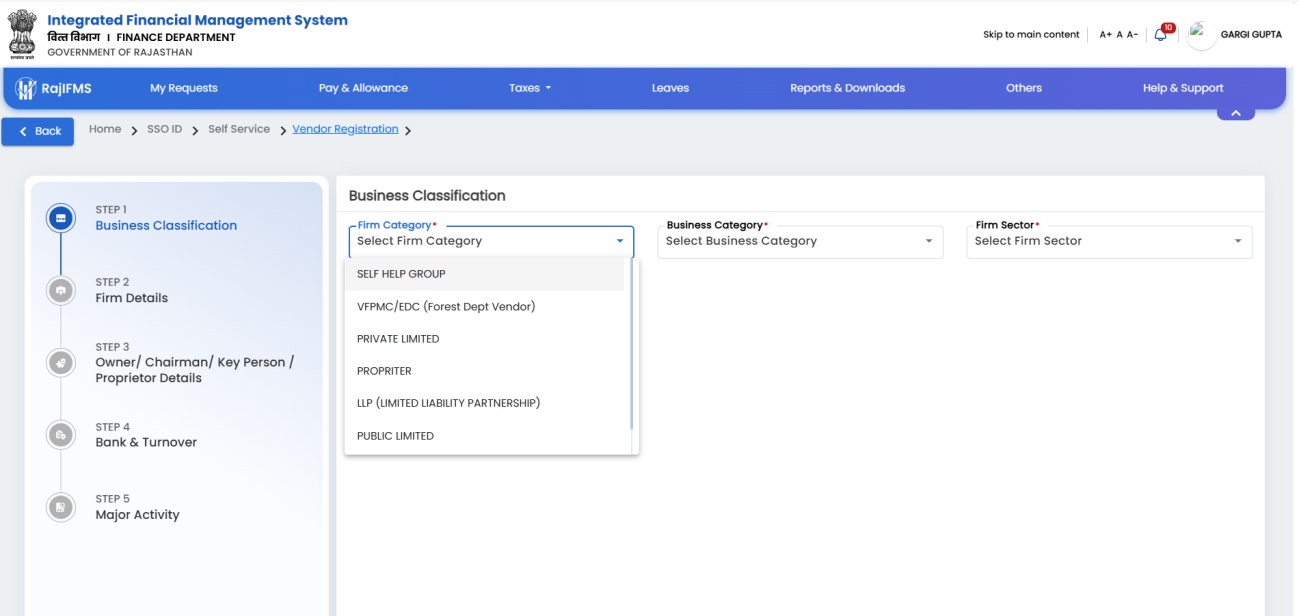Select Step 5 Major Activity circle icon
This screenshot has height=616, width=1299.
(x=61, y=507)
